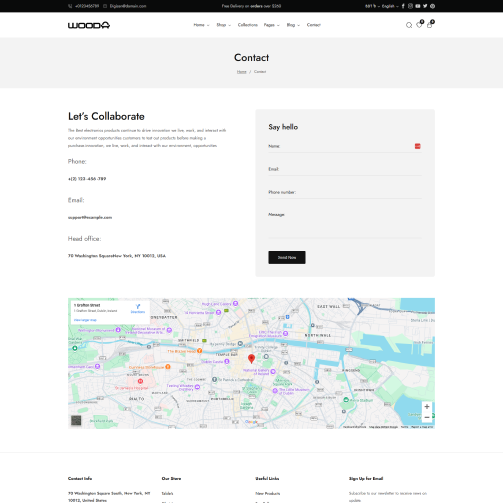Click the red location pin on map

coord(252,359)
